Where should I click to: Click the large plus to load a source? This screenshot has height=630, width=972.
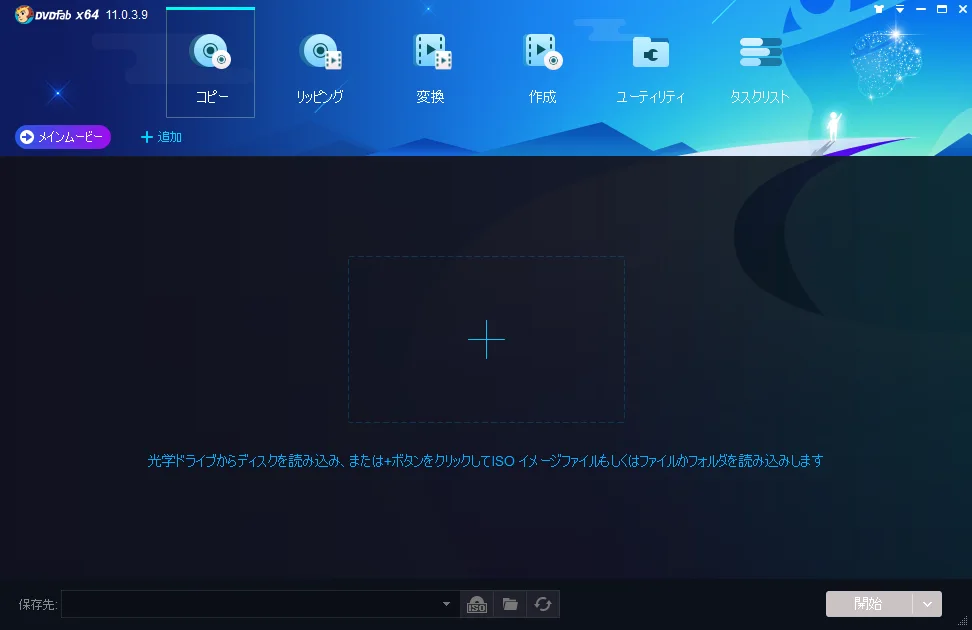click(x=486, y=340)
